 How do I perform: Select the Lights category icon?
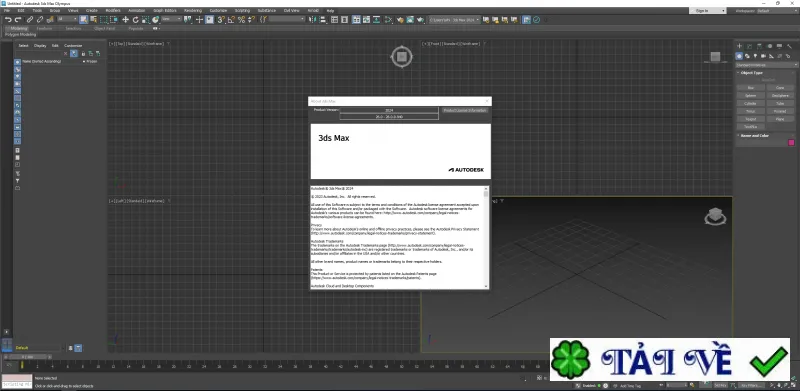[755, 56]
